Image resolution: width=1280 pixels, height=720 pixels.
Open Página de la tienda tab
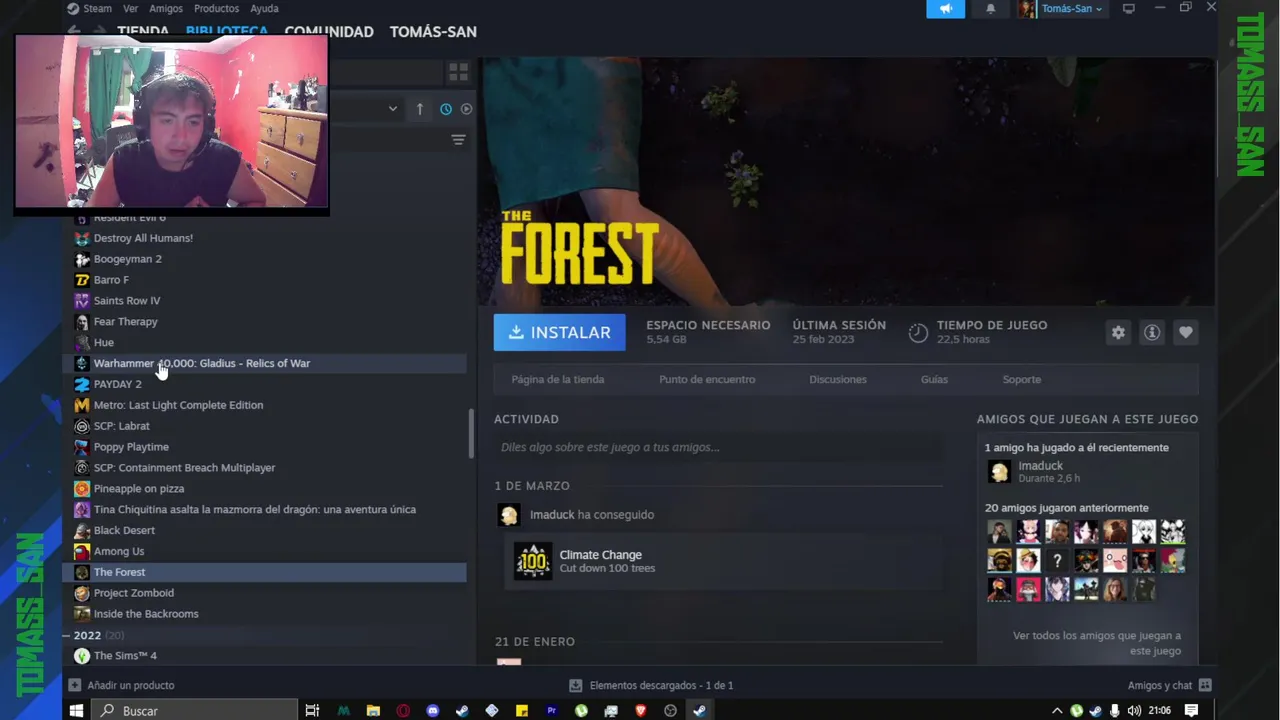tap(558, 379)
